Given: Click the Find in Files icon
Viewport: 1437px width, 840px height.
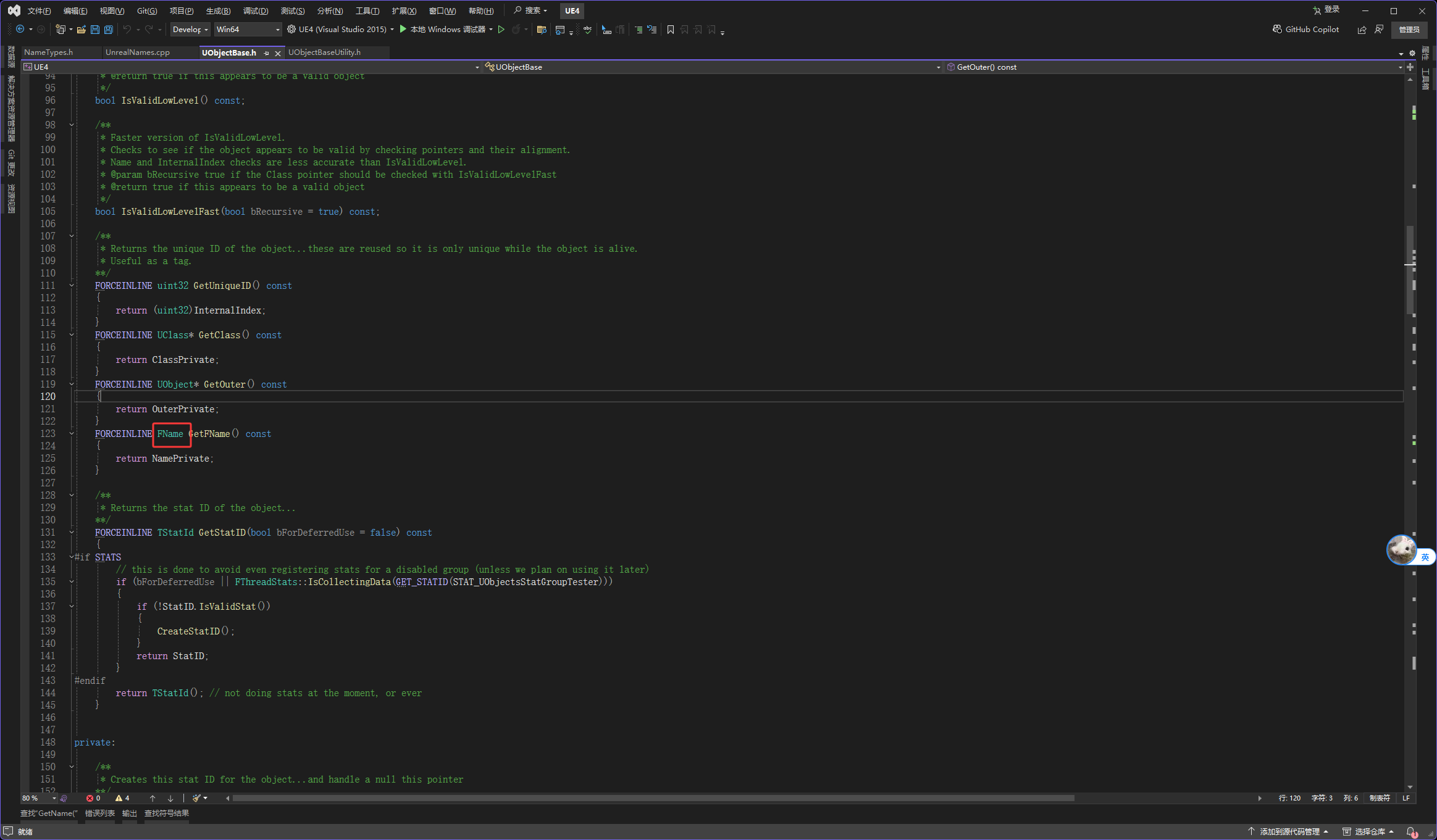Looking at the screenshot, I should [541, 30].
